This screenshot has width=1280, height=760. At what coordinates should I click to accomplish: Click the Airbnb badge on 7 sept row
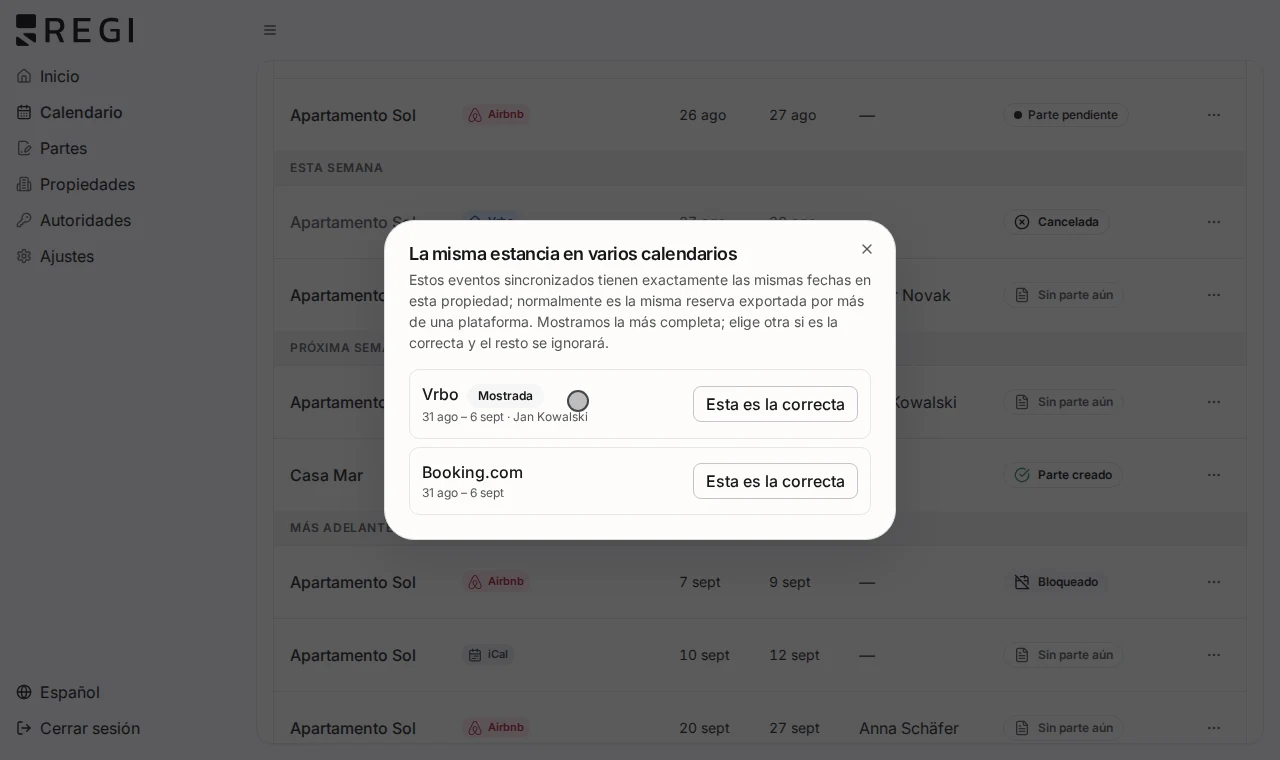pos(496,582)
